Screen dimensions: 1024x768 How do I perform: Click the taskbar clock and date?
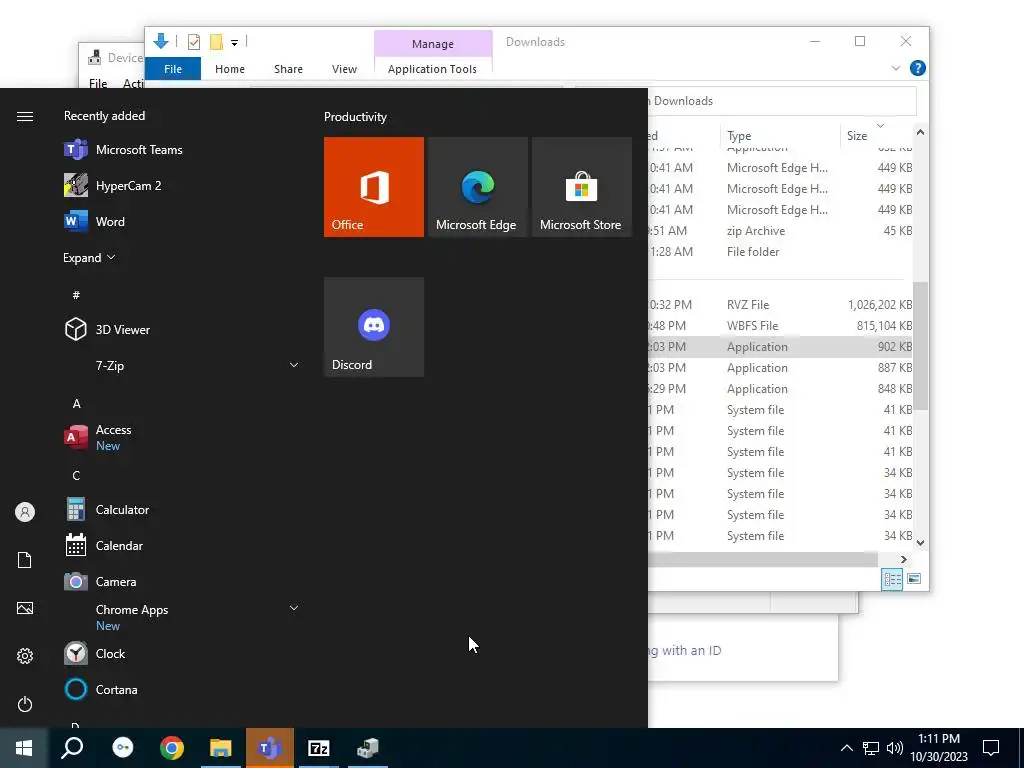939,748
